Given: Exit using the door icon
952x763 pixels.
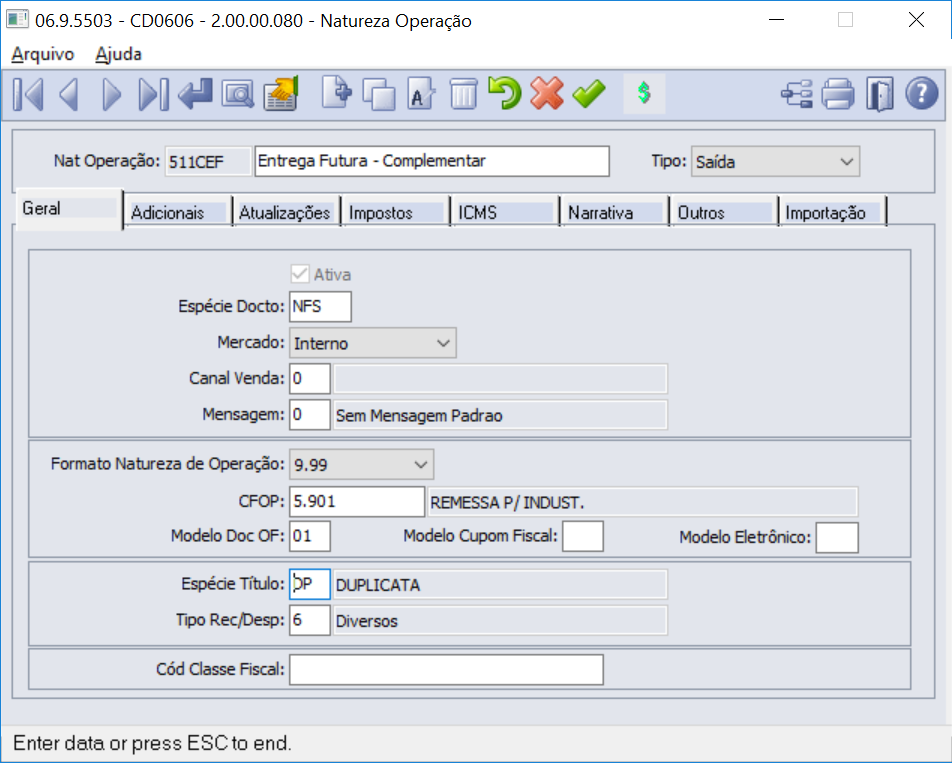Looking at the screenshot, I should 880,94.
